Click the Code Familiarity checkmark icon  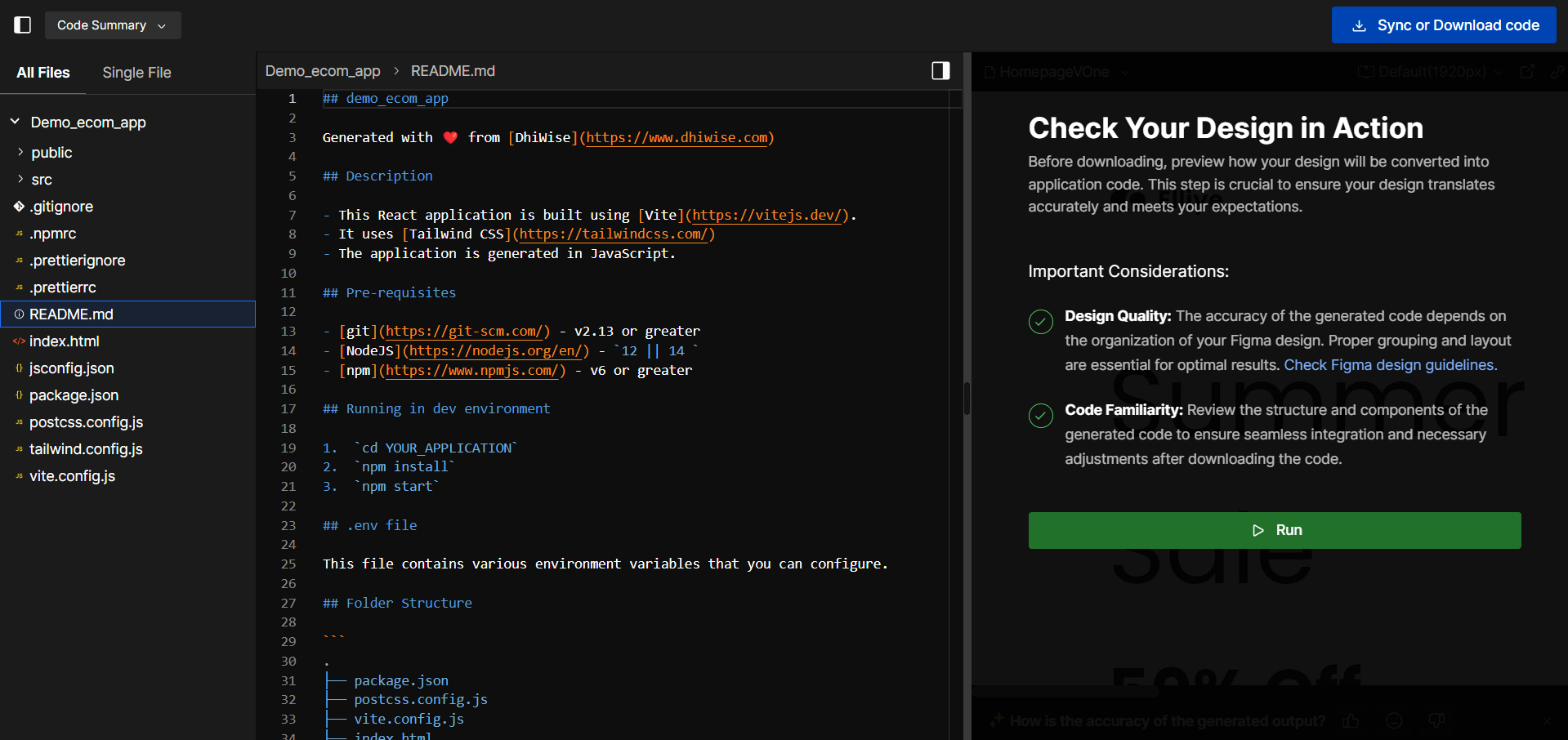(1040, 416)
